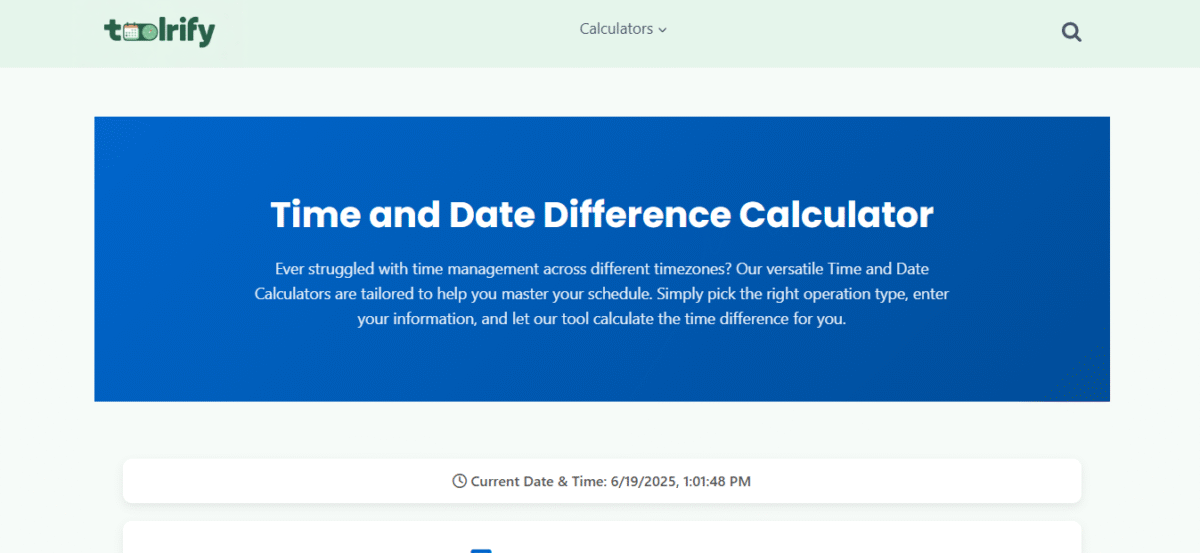
Task: Click the calendar icon in Toolrify logo
Action: [131, 32]
